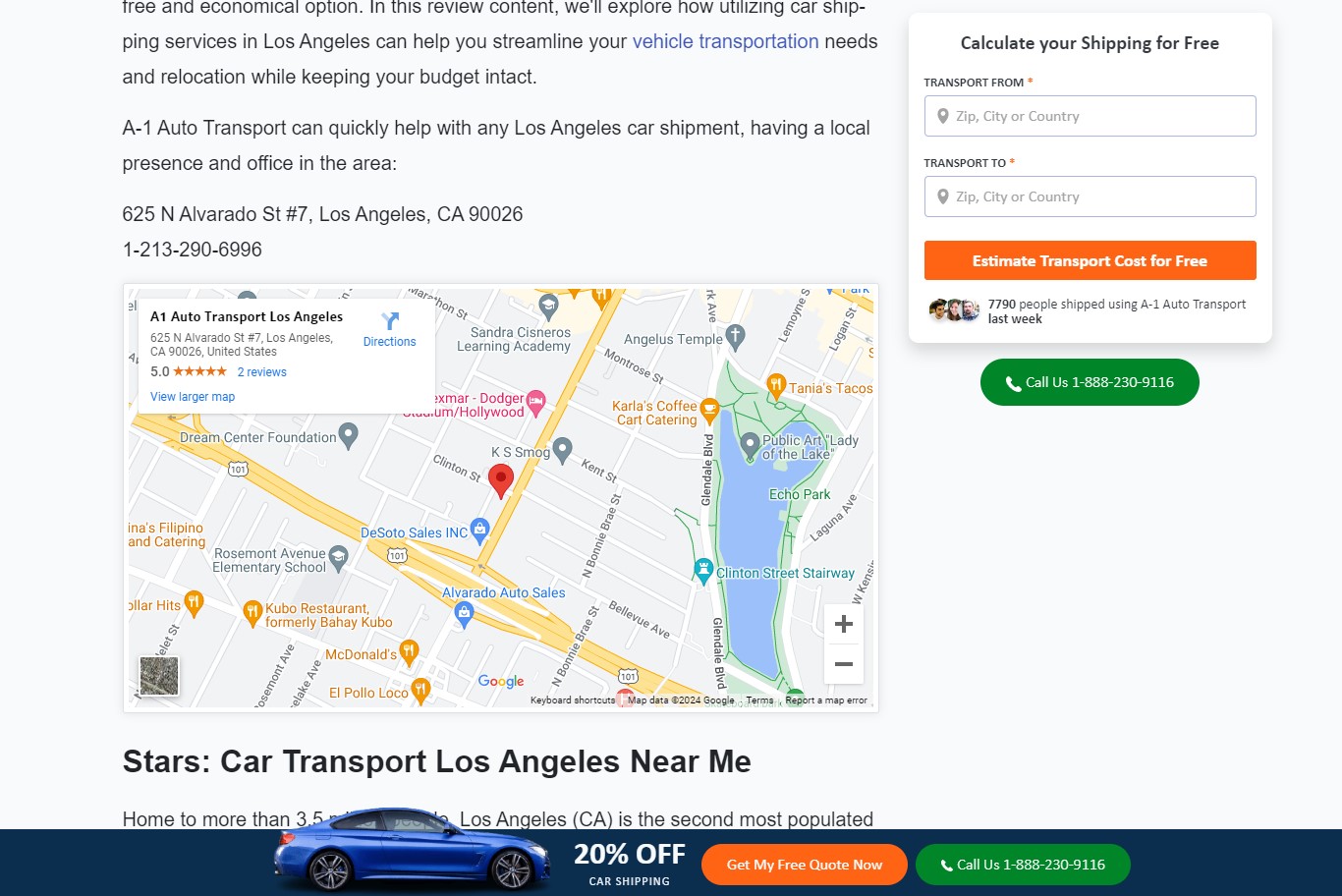Click Get My Free Quote Now

804,865
